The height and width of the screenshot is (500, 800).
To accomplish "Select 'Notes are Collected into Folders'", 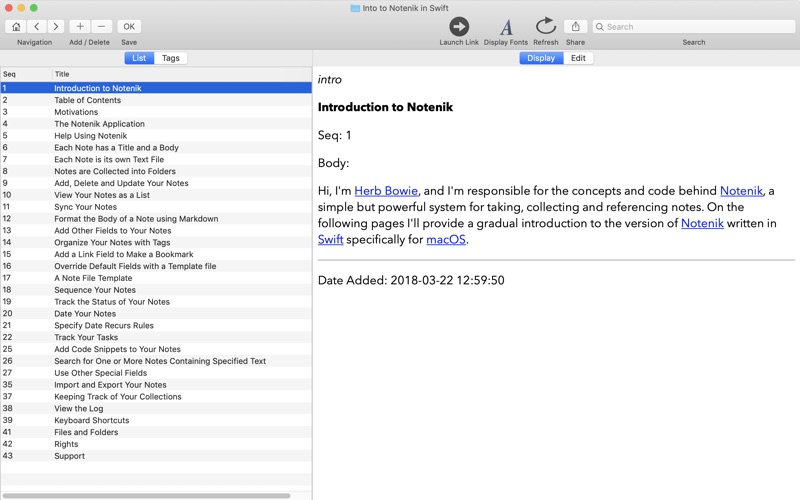I will 156,171.
